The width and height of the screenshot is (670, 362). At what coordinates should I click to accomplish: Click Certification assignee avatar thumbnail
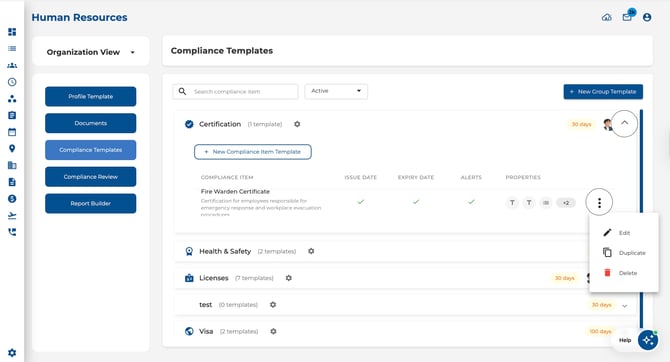coord(607,124)
